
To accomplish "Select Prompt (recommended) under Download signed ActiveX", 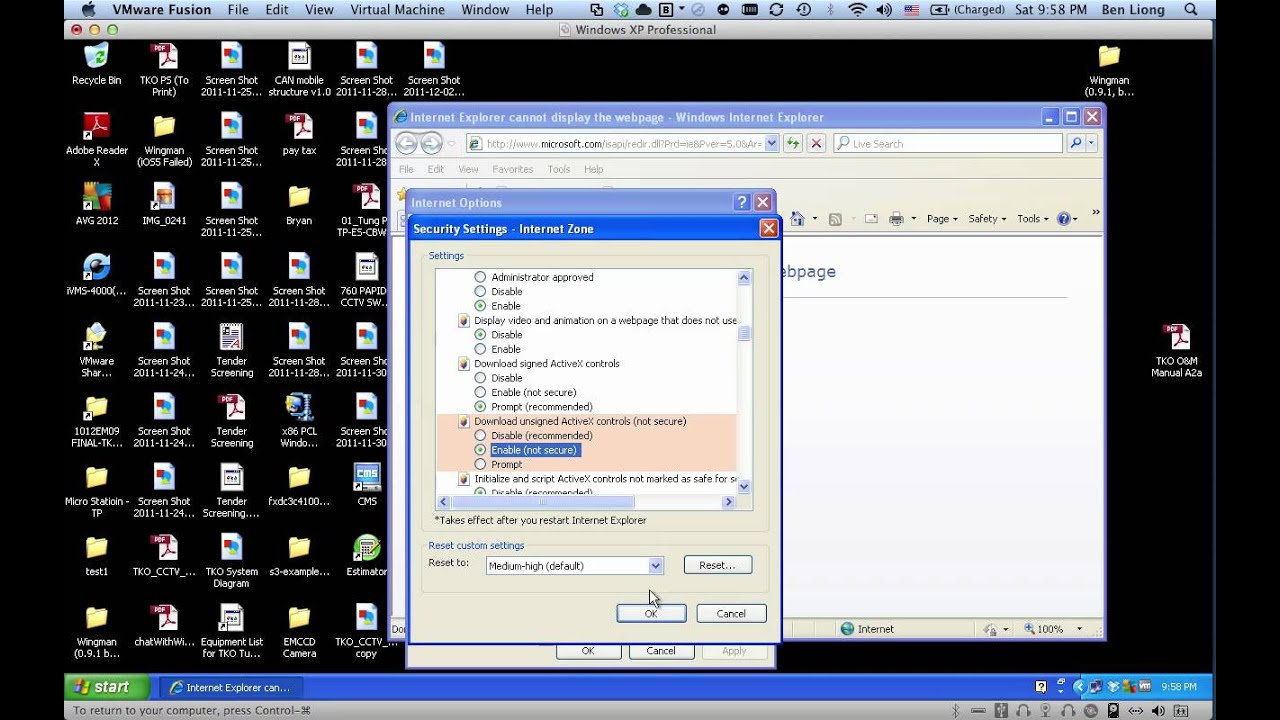I will (x=480, y=407).
